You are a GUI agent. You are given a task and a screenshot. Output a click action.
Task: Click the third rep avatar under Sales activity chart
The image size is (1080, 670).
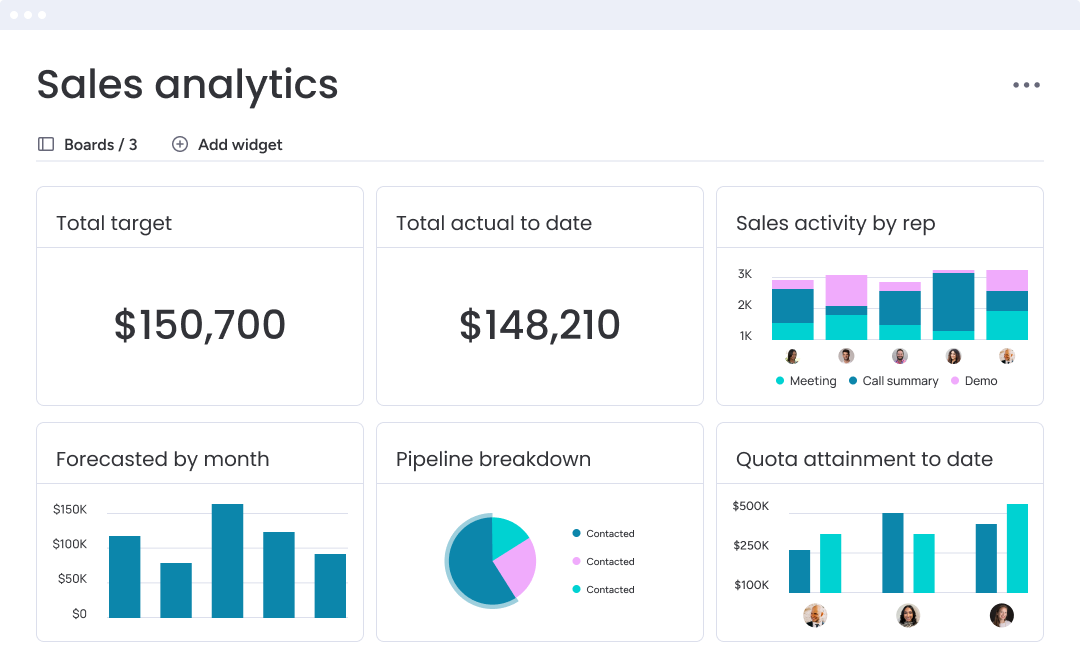899,356
